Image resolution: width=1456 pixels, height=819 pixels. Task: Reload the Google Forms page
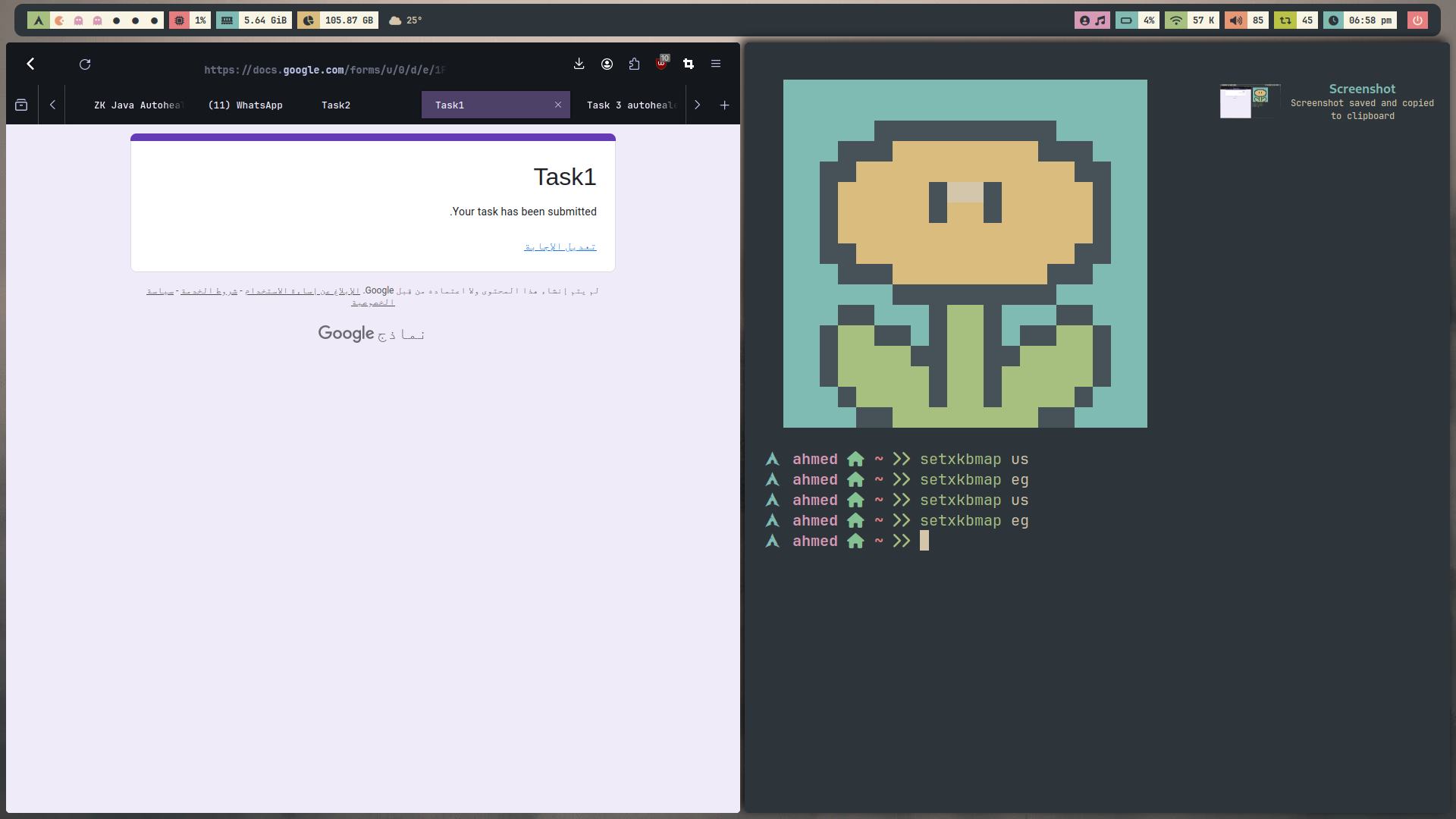tap(85, 64)
